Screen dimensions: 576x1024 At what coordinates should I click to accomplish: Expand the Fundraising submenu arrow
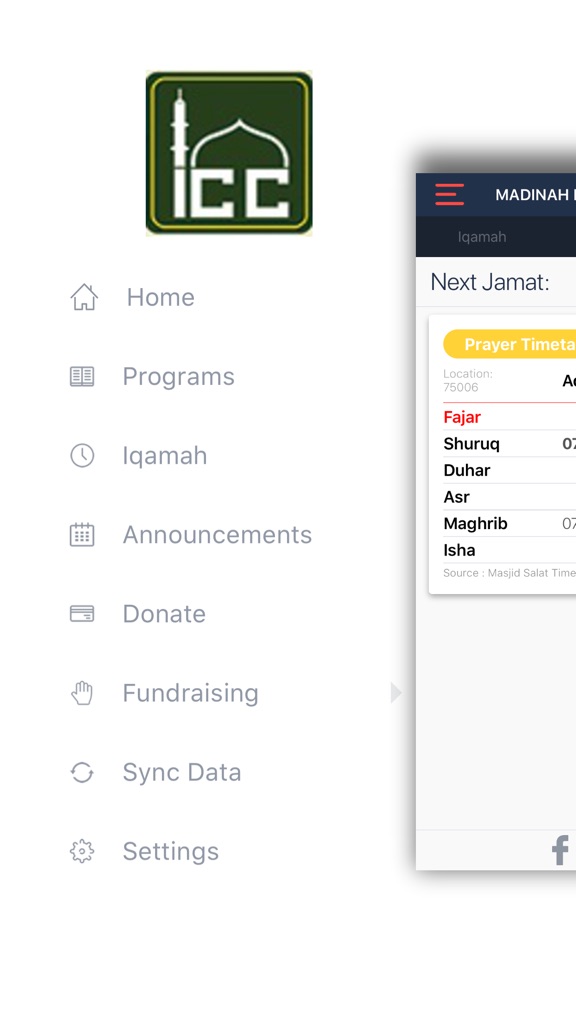396,692
